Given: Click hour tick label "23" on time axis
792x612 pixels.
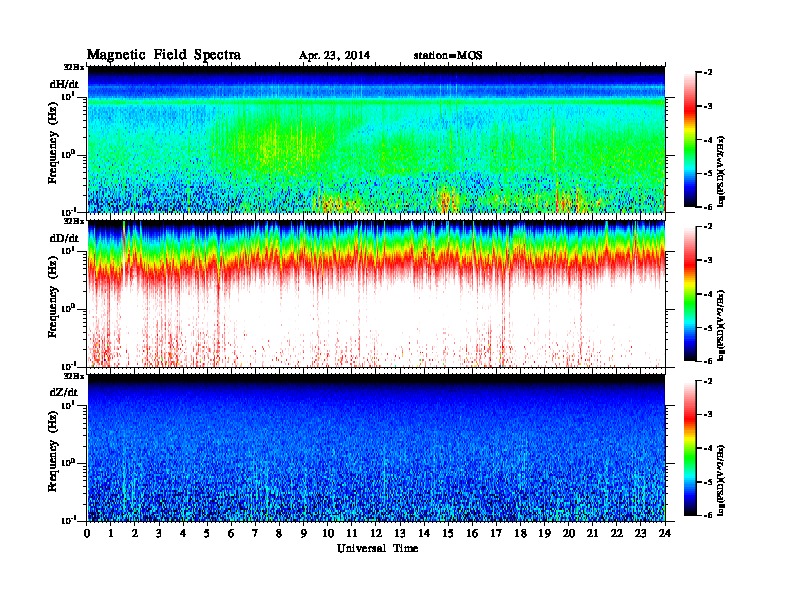Looking at the screenshot, I should coord(641,534).
